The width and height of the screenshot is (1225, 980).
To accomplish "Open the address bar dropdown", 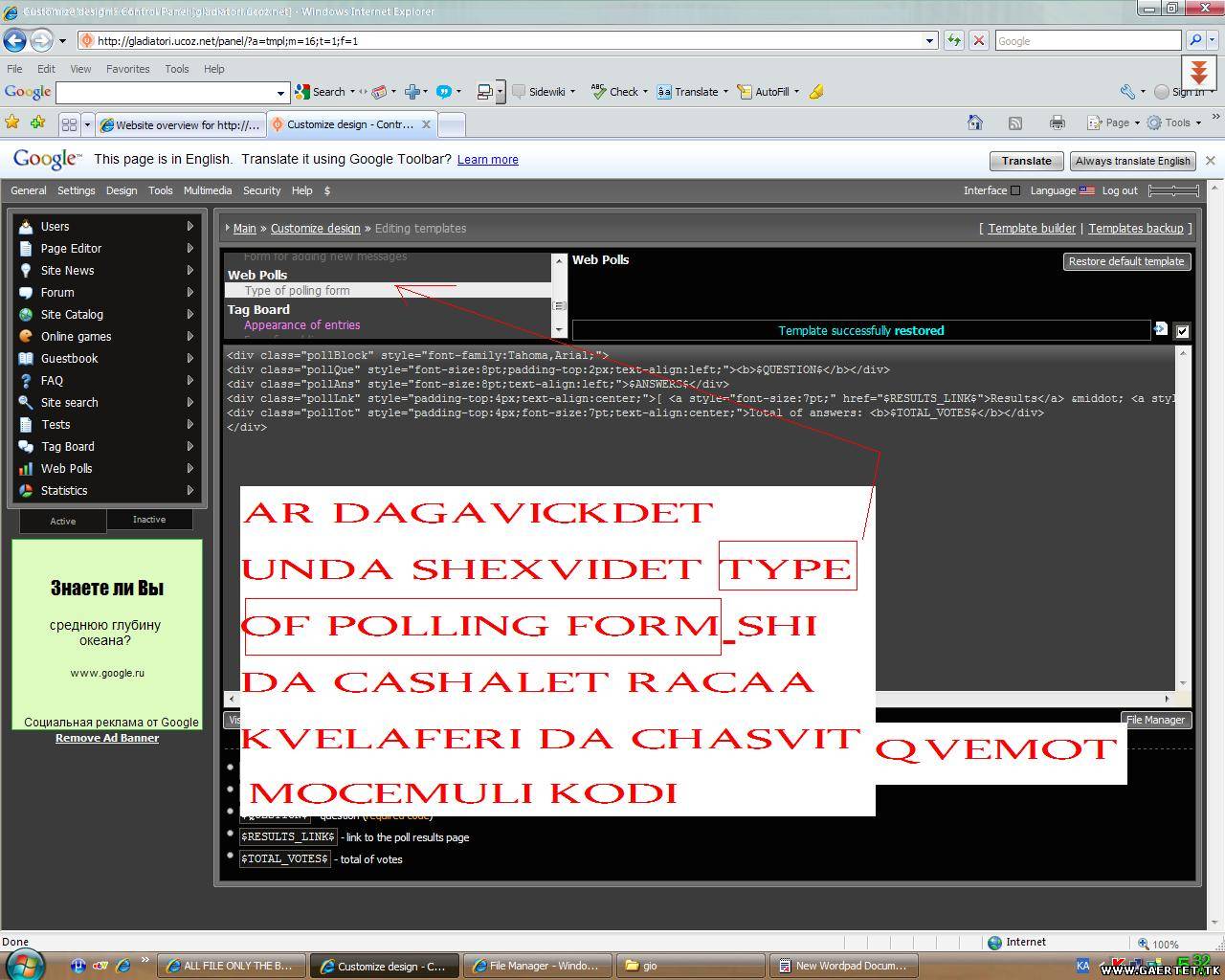I will click(928, 40).
